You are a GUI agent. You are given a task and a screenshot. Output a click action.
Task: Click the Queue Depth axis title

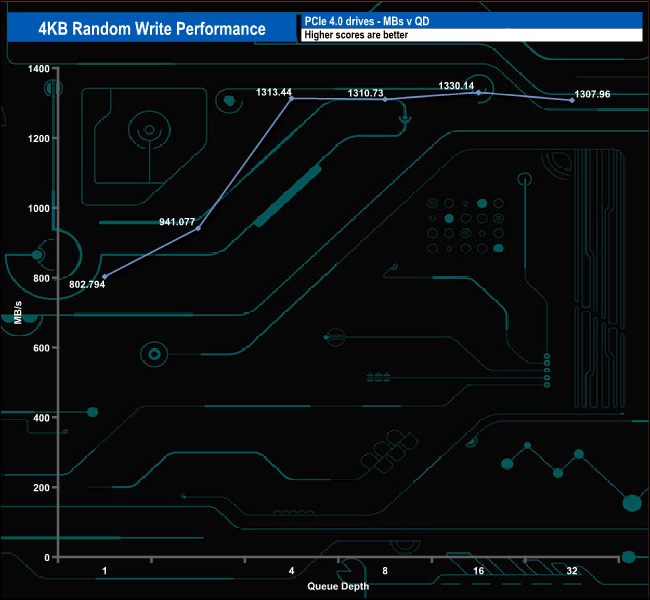(337, 586)
